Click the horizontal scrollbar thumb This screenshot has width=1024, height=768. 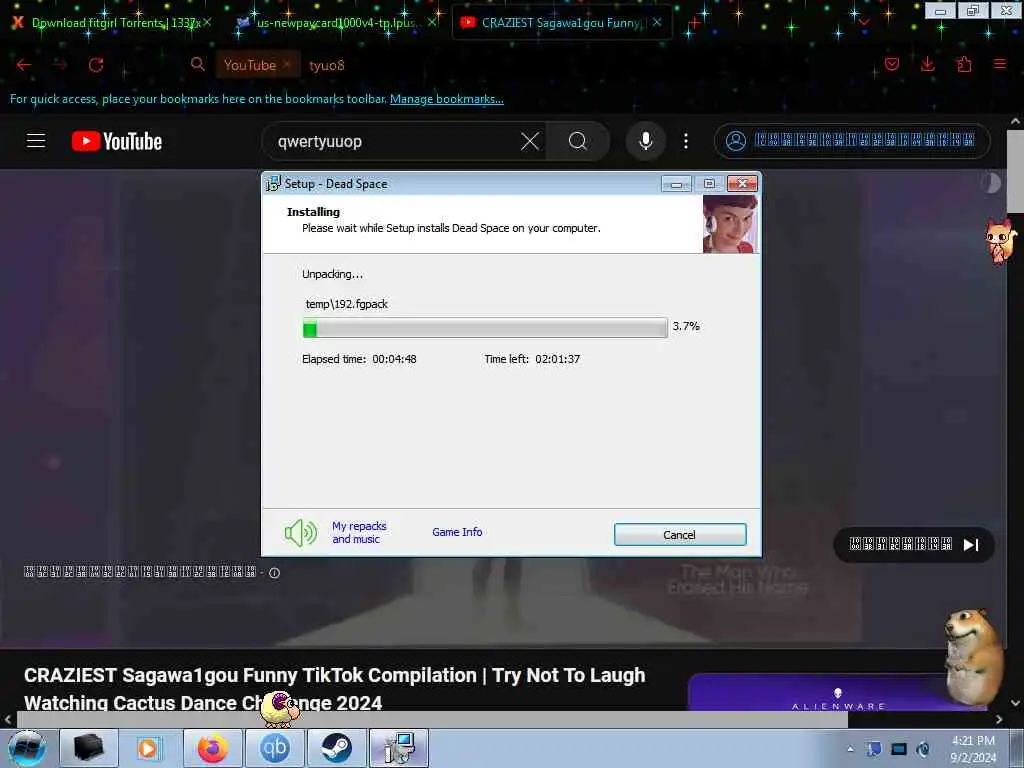(432, 719)
